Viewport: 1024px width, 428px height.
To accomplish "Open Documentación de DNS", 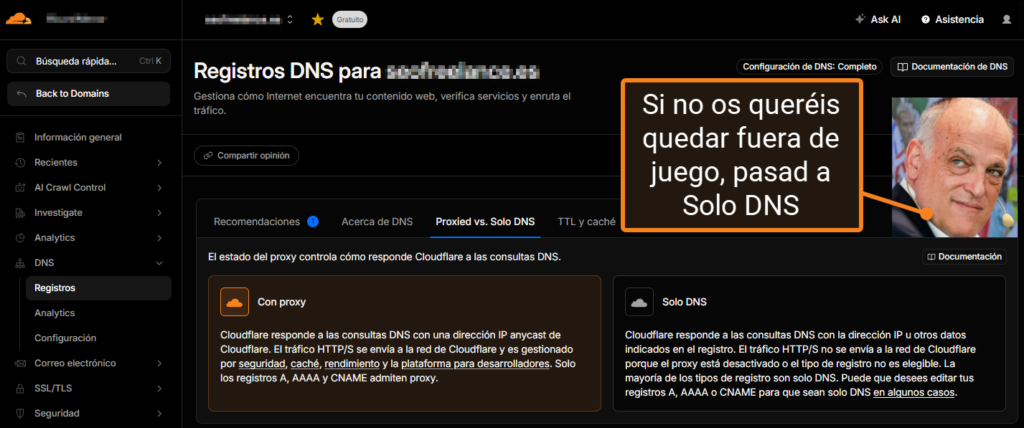I will pyautogui.click(x=952, y=67).
